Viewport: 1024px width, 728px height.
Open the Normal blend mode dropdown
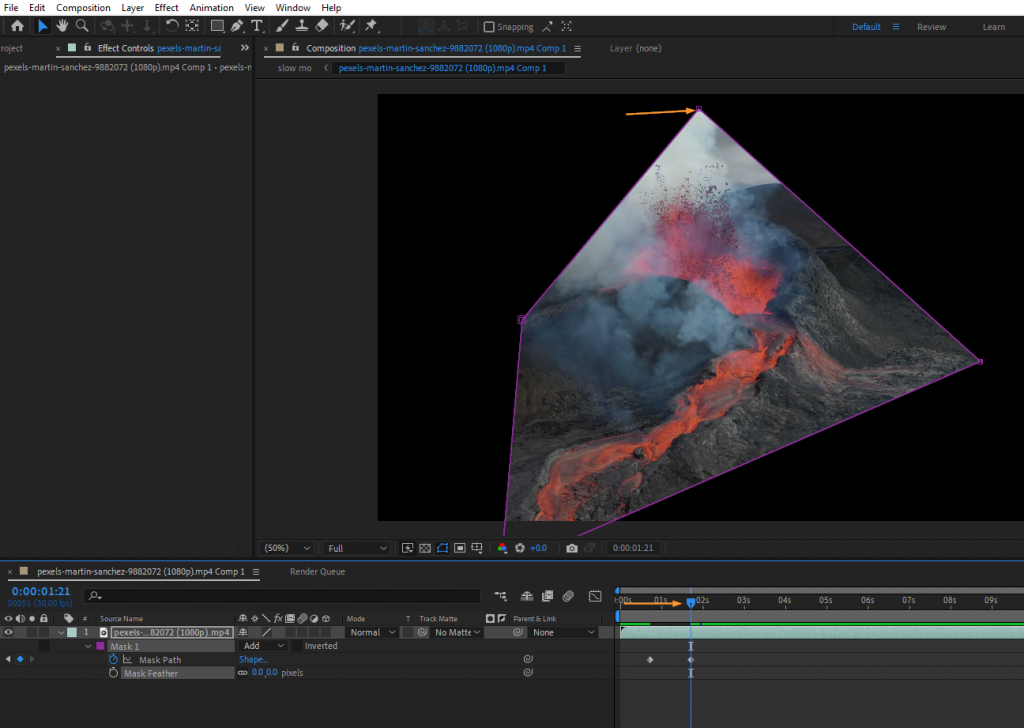[x=371, y=631]
